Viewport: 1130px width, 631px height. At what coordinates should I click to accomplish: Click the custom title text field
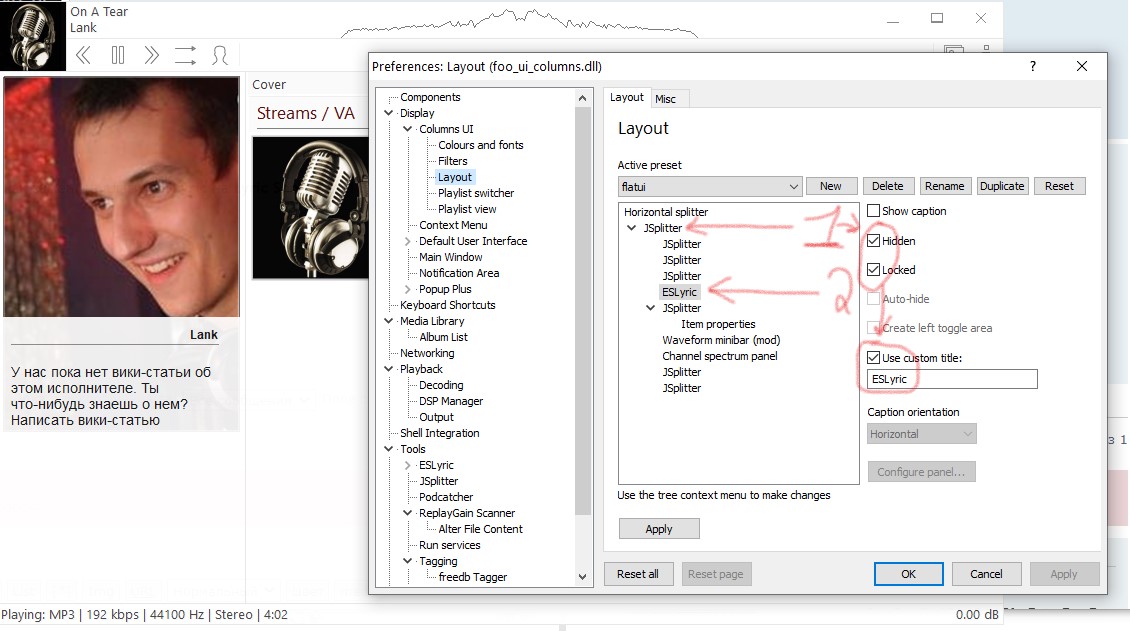coord(952,379)
